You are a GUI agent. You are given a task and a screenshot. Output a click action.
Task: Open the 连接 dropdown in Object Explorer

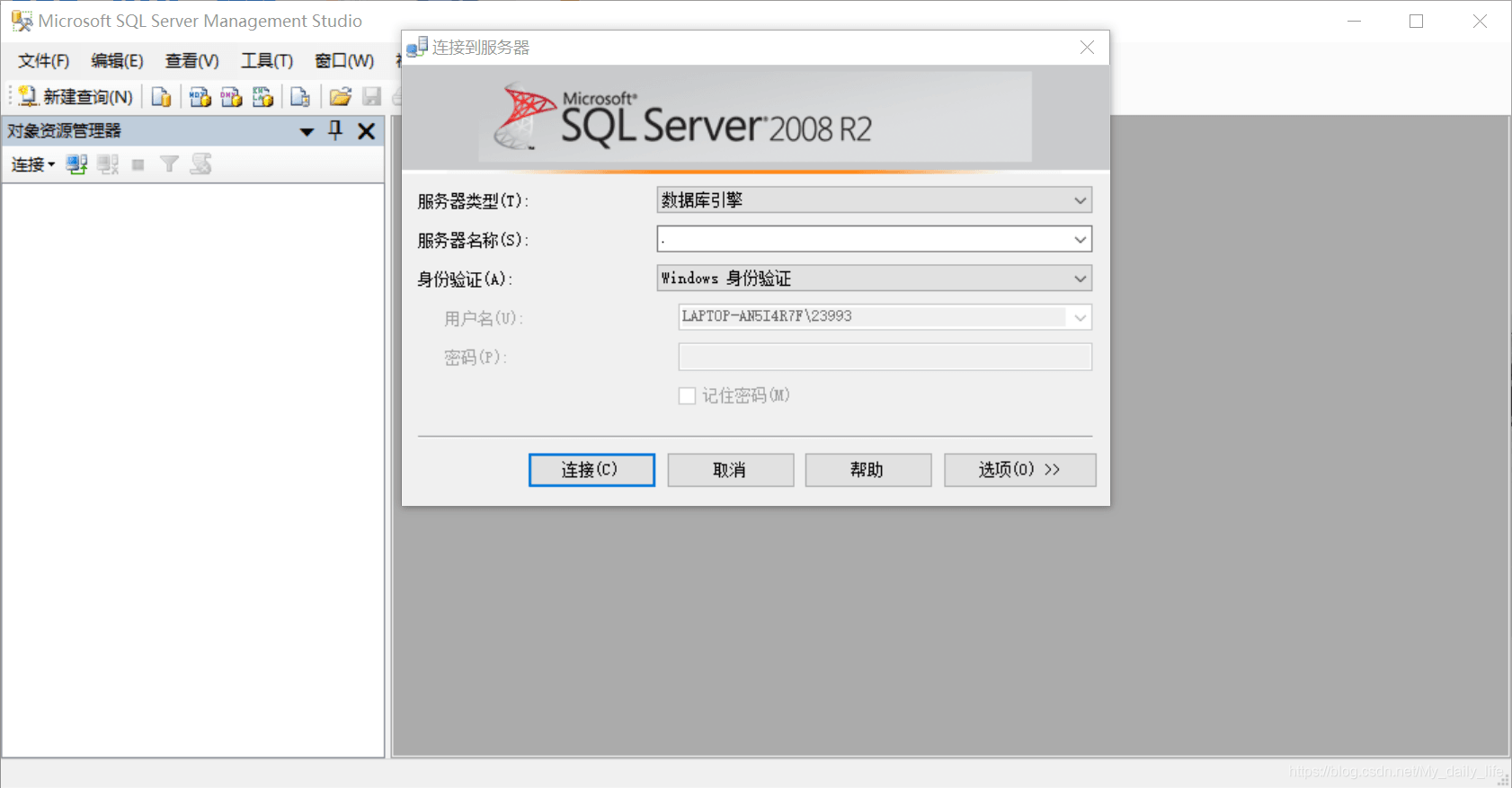click(33, 164)
